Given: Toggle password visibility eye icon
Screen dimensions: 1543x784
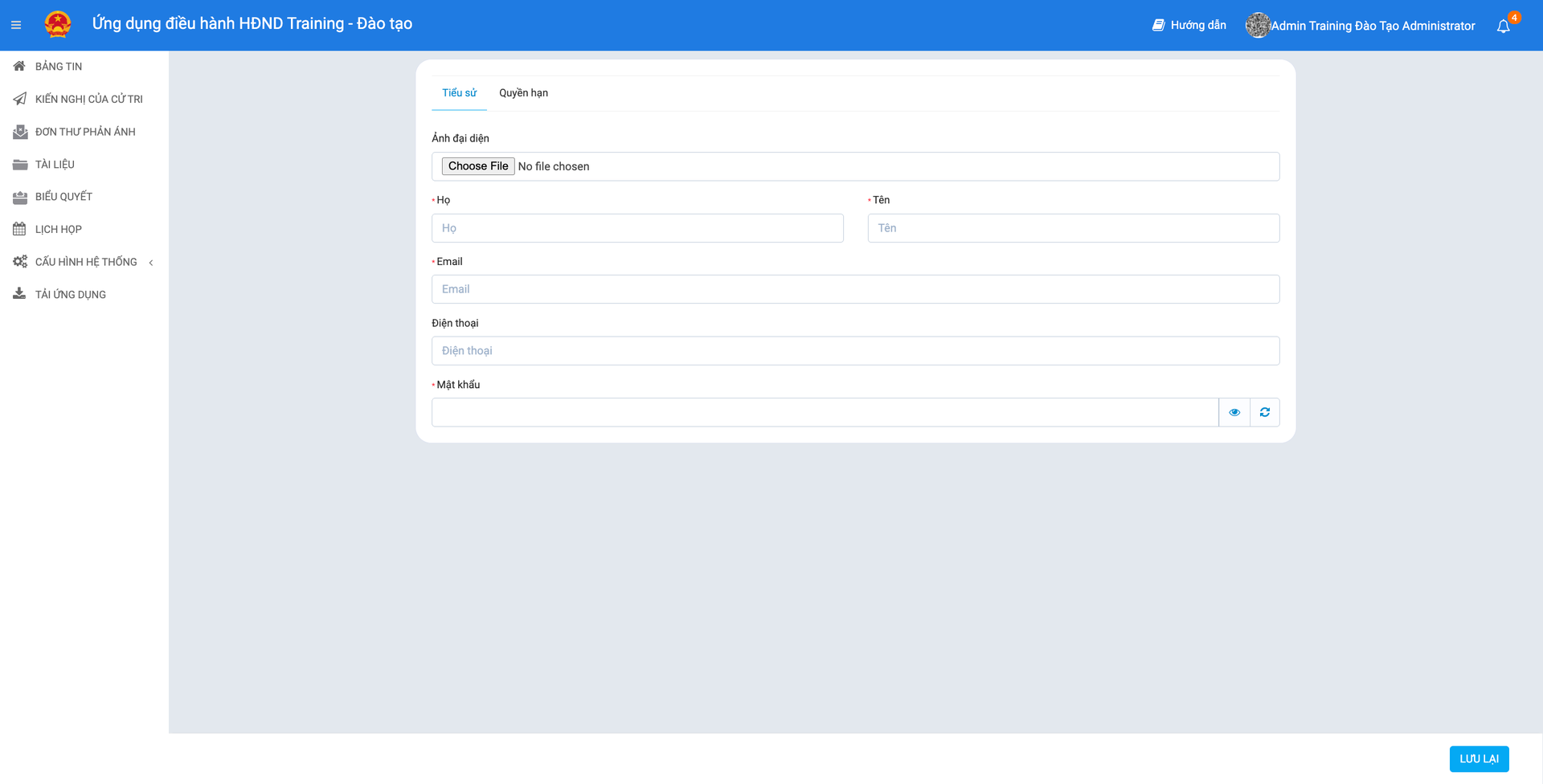Looking at the screenshot, I should (1234, 412).
